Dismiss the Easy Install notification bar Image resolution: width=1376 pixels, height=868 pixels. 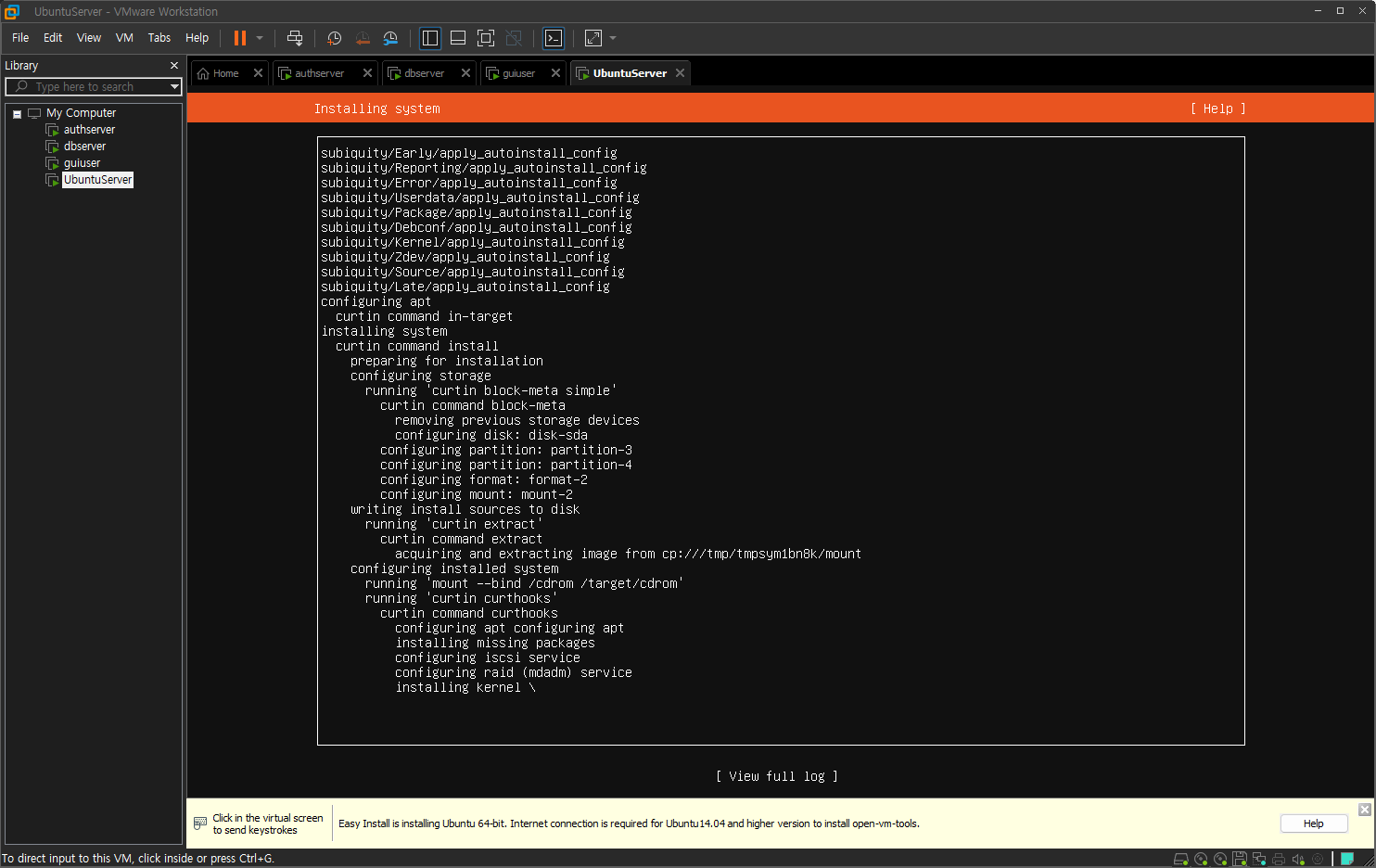[1365, 810]
